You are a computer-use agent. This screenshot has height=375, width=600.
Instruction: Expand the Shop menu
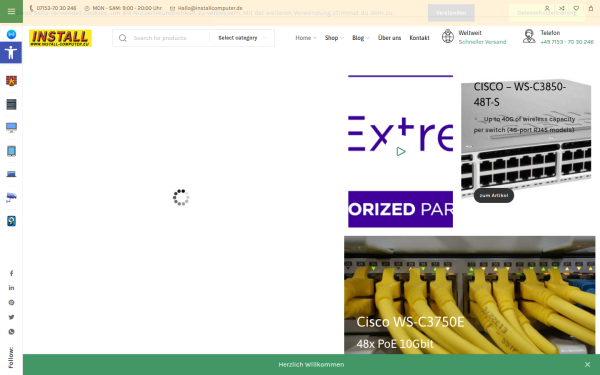click(334, 38)
